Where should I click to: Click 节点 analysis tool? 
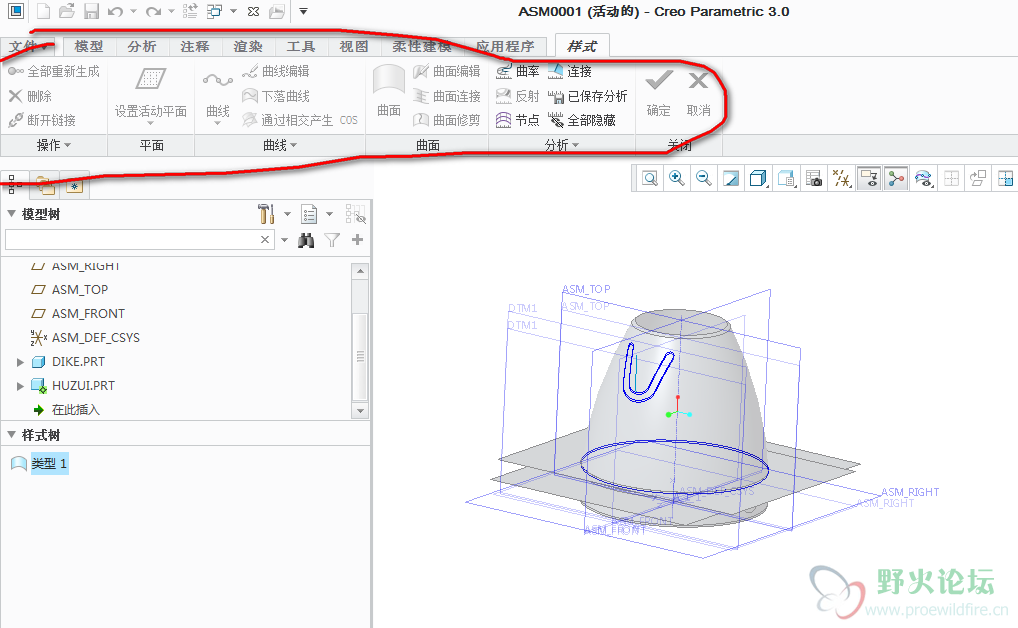(x=517, y=120)
